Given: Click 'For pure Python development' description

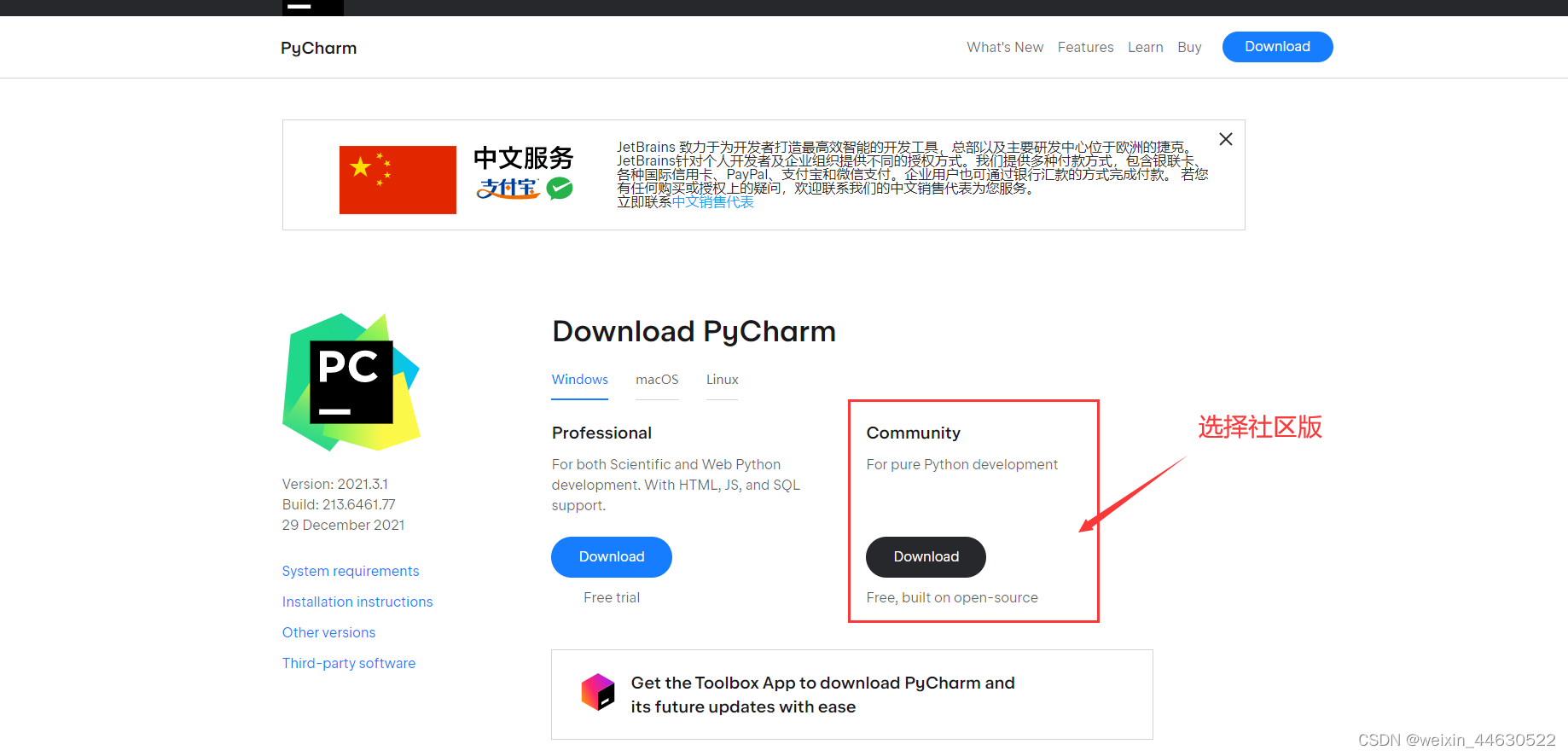Looking at the screenshot, I should (962, 464).
